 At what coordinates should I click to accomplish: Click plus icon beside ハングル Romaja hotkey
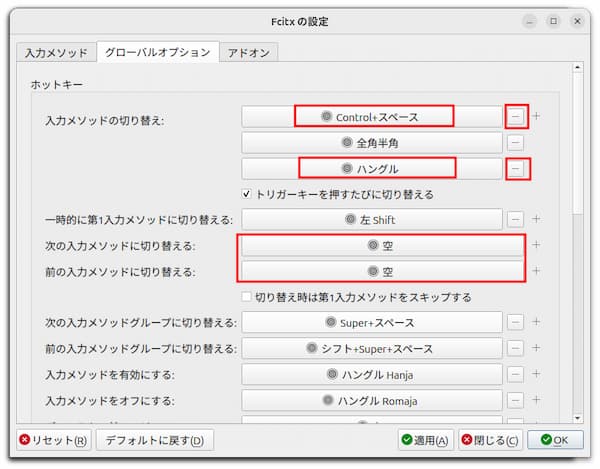tap(536, 400)
